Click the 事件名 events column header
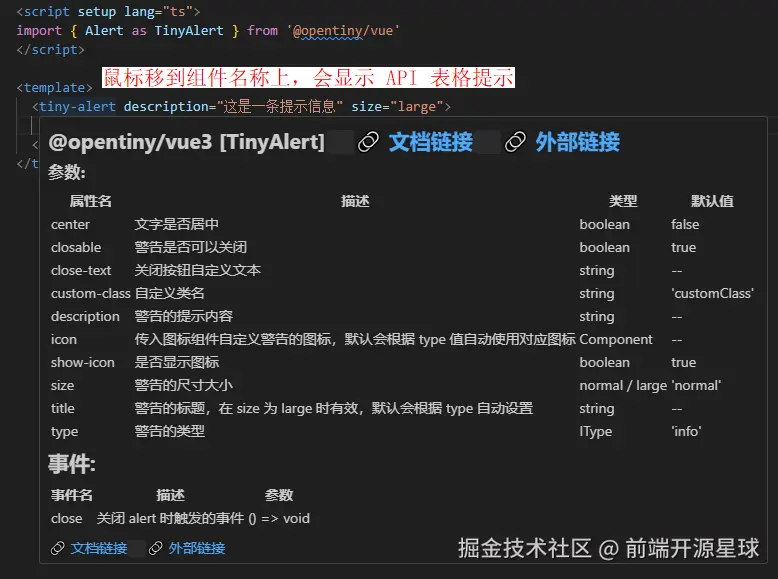The width and height of the screenshot is (778, 579). coord(71,495)
